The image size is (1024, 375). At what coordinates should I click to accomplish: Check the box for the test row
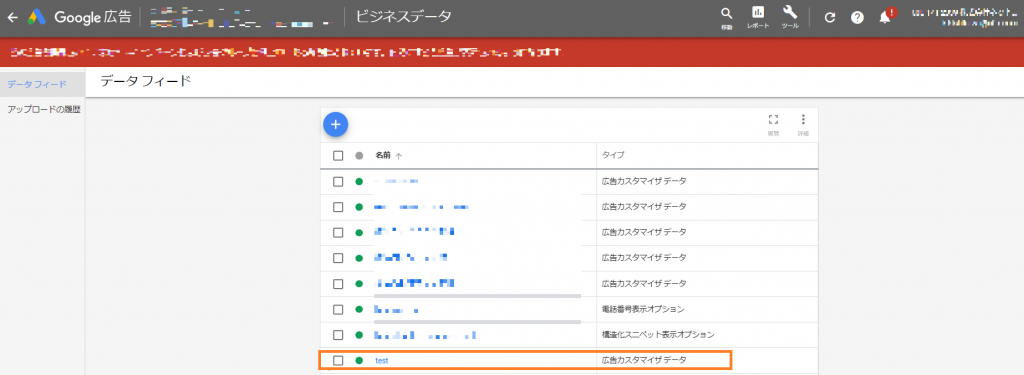pos(338,360)
